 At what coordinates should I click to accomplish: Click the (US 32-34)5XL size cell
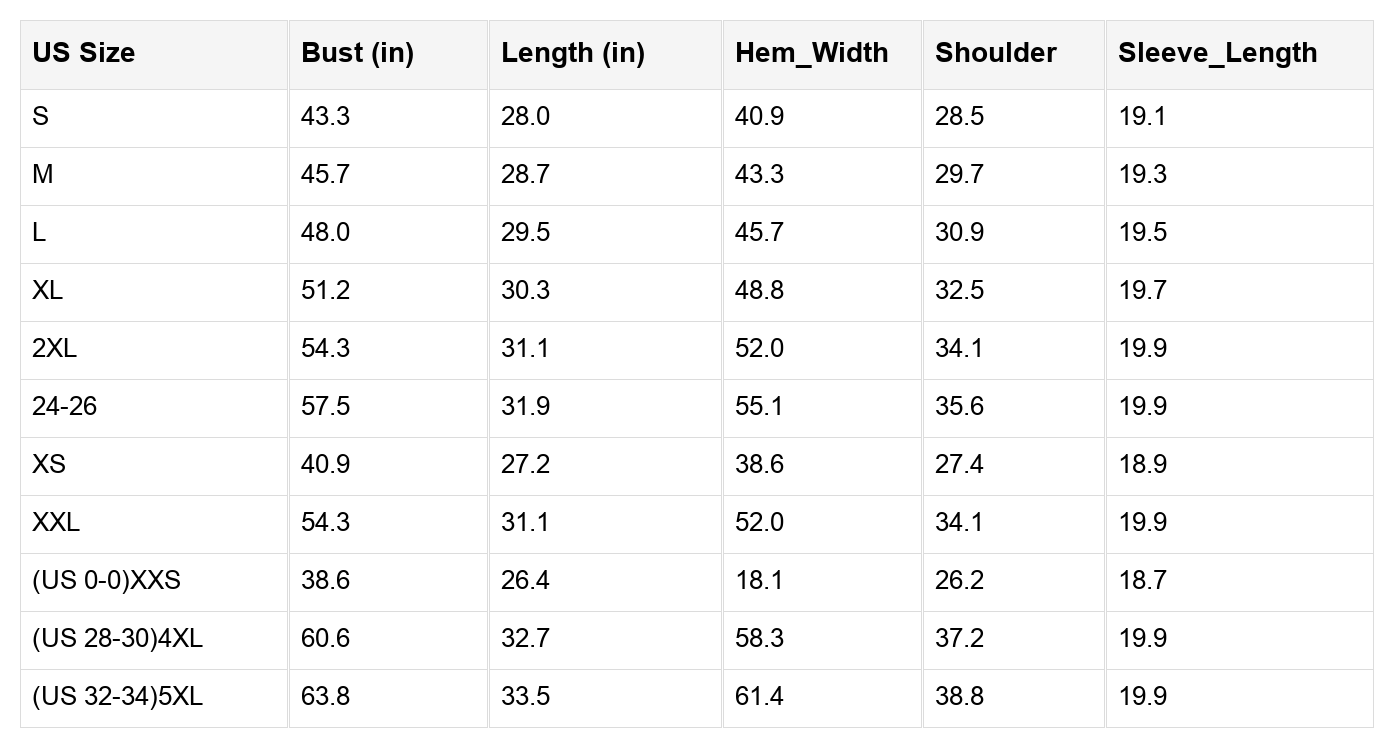(117, 696)
